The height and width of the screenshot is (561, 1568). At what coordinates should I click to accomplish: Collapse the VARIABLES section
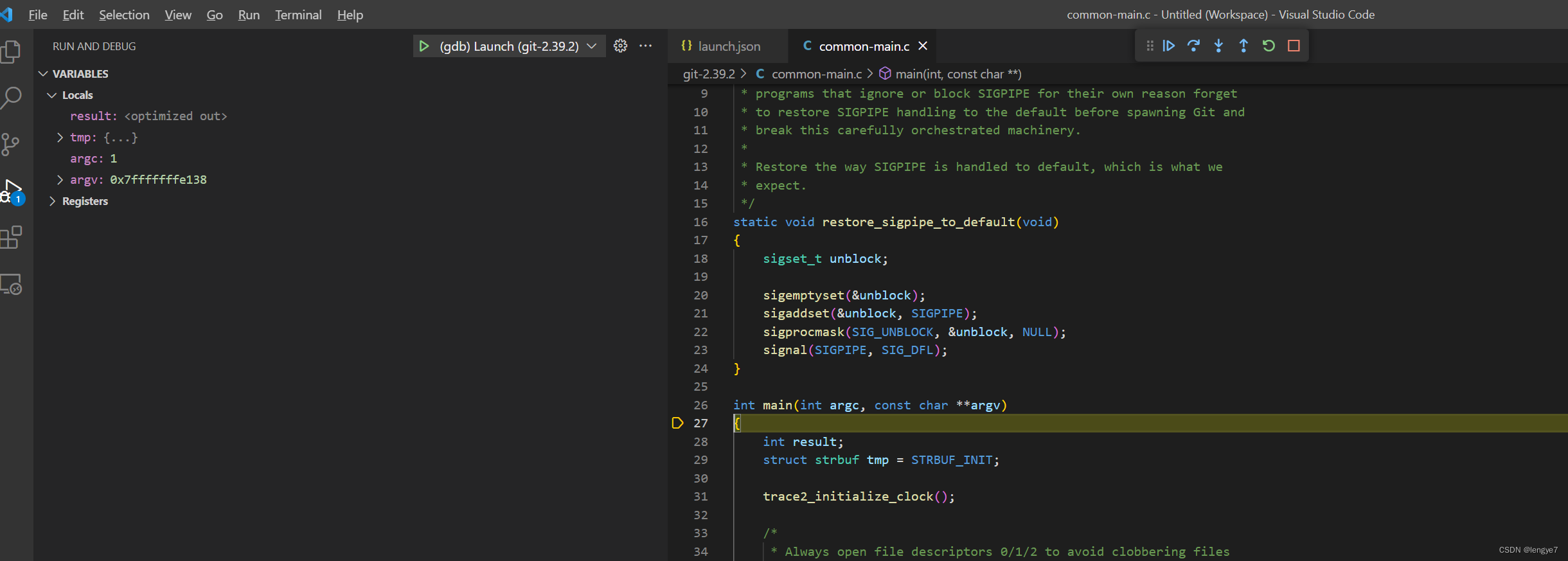(43, 74)
